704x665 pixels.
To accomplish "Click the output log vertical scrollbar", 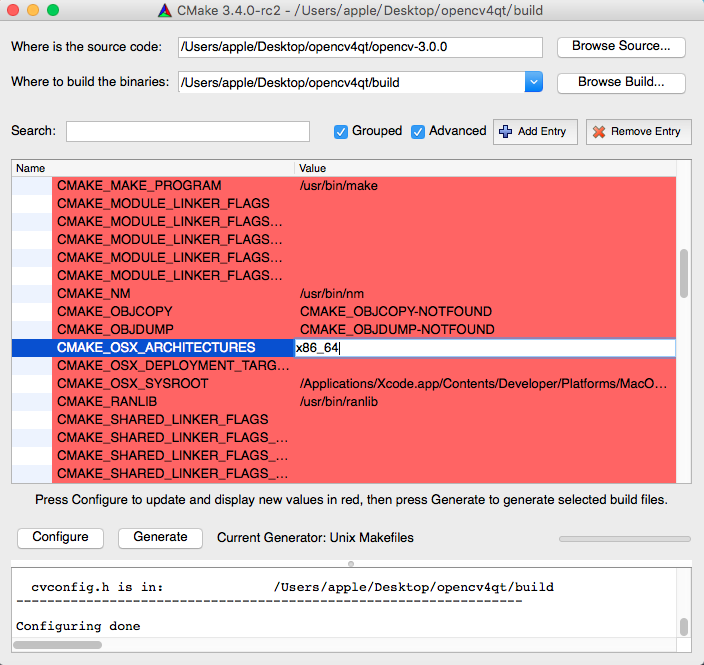I will pyautogui.click(x=684, y=627).
